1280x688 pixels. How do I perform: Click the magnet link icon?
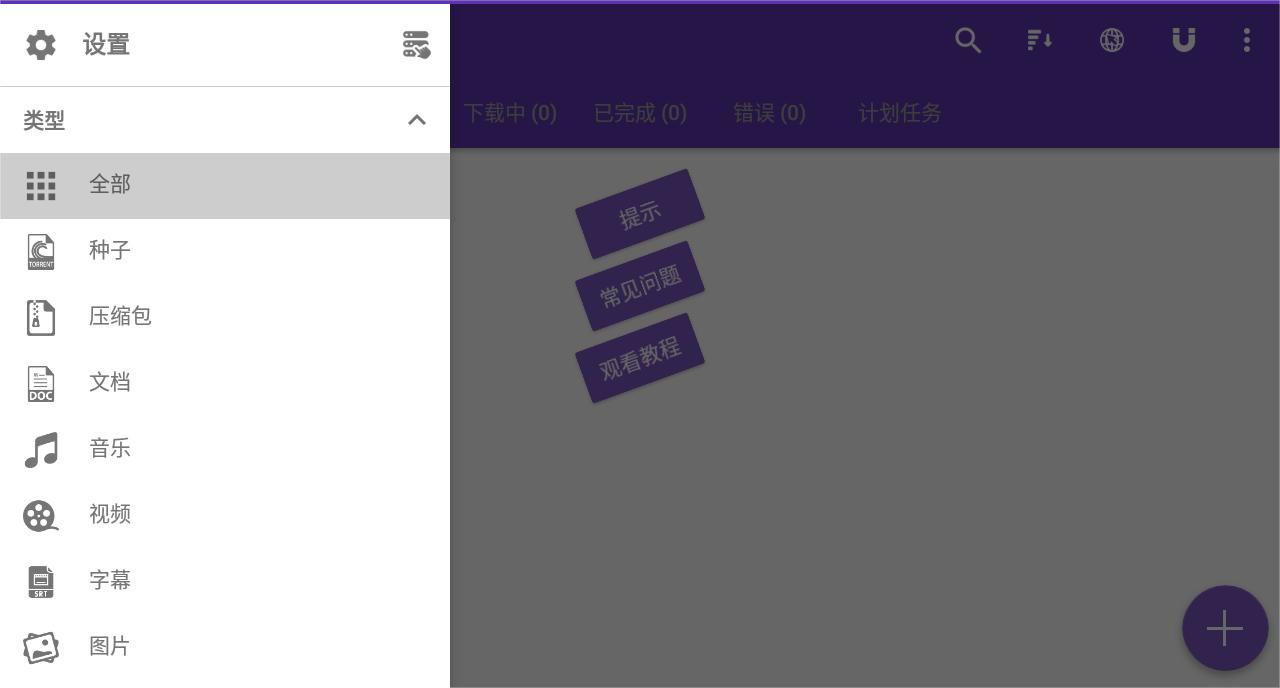(x=1184, y=40)
